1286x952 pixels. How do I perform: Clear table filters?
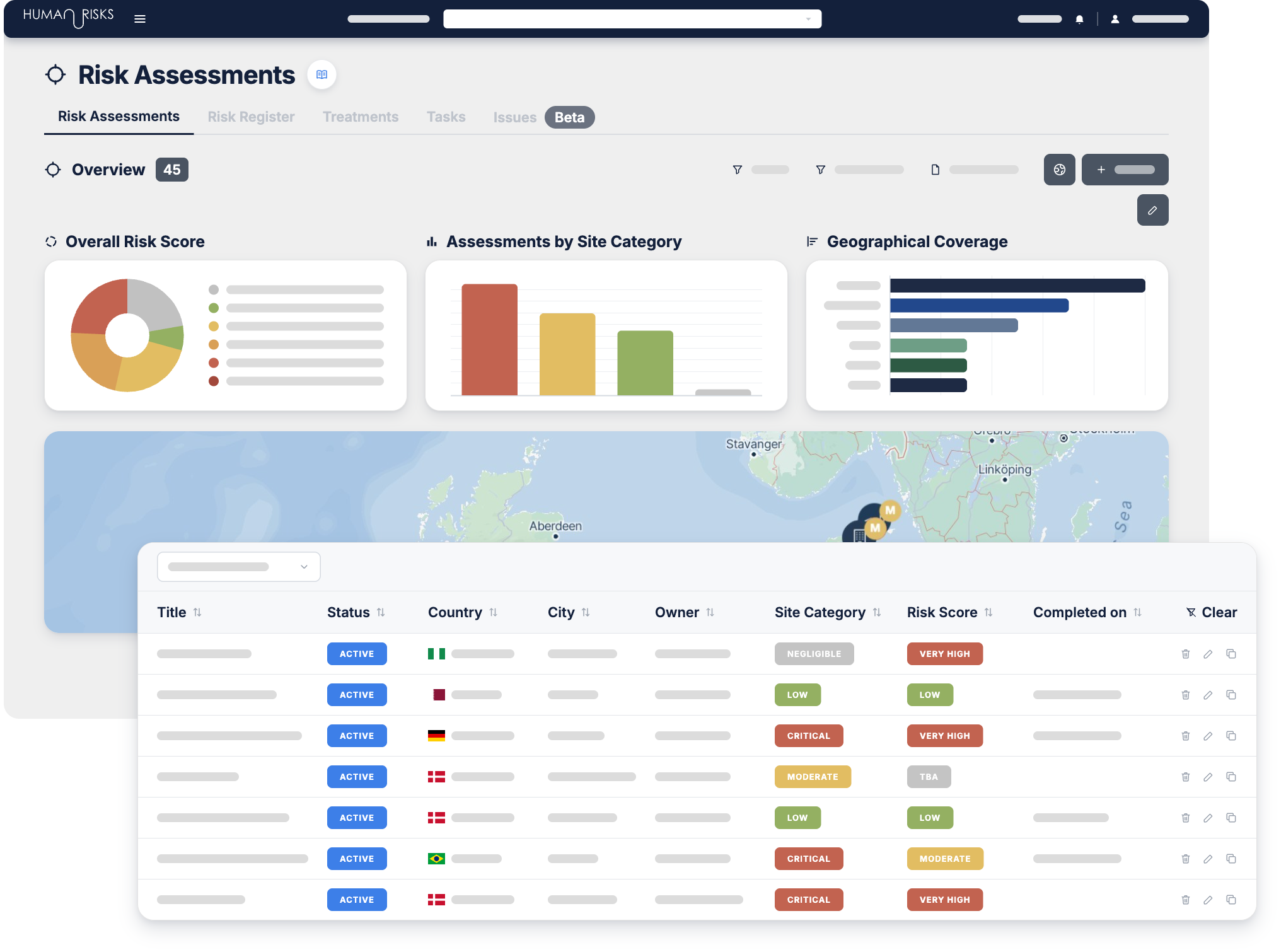click(1212, 612)
